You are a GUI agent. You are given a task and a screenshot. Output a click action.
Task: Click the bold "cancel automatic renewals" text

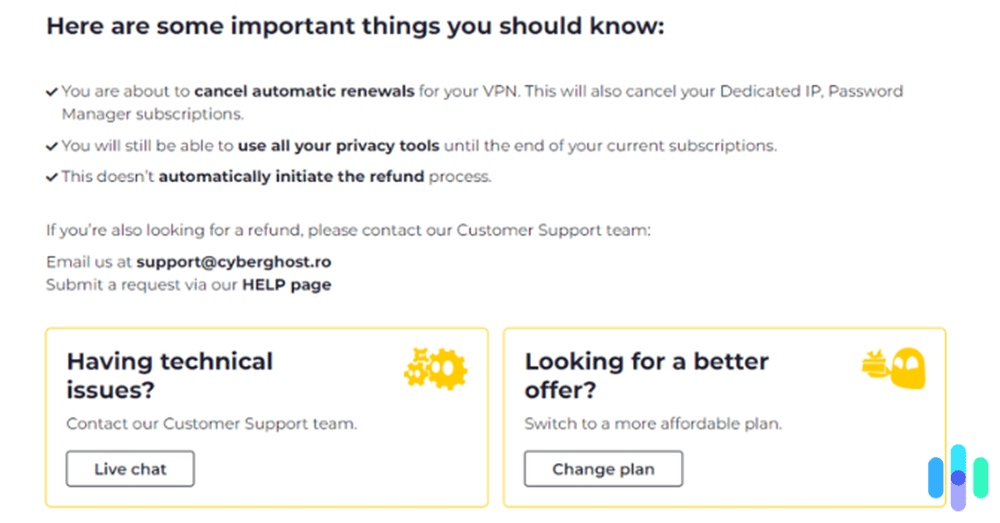[304, 92]
